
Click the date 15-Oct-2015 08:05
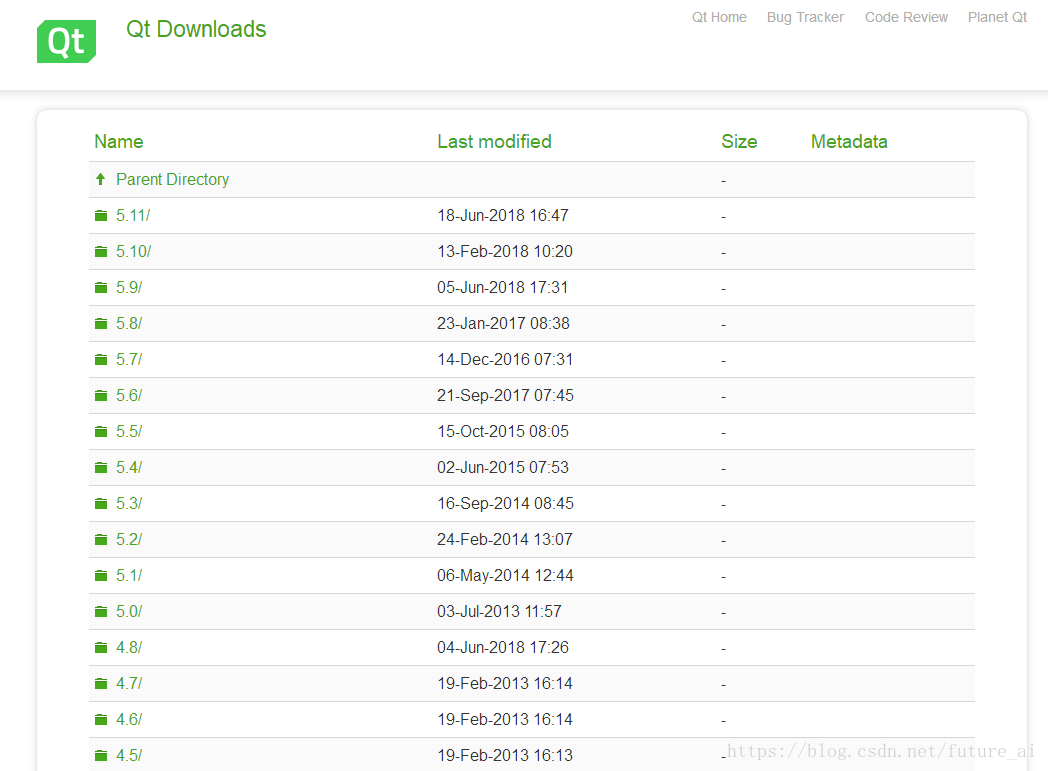coord(503,432)
